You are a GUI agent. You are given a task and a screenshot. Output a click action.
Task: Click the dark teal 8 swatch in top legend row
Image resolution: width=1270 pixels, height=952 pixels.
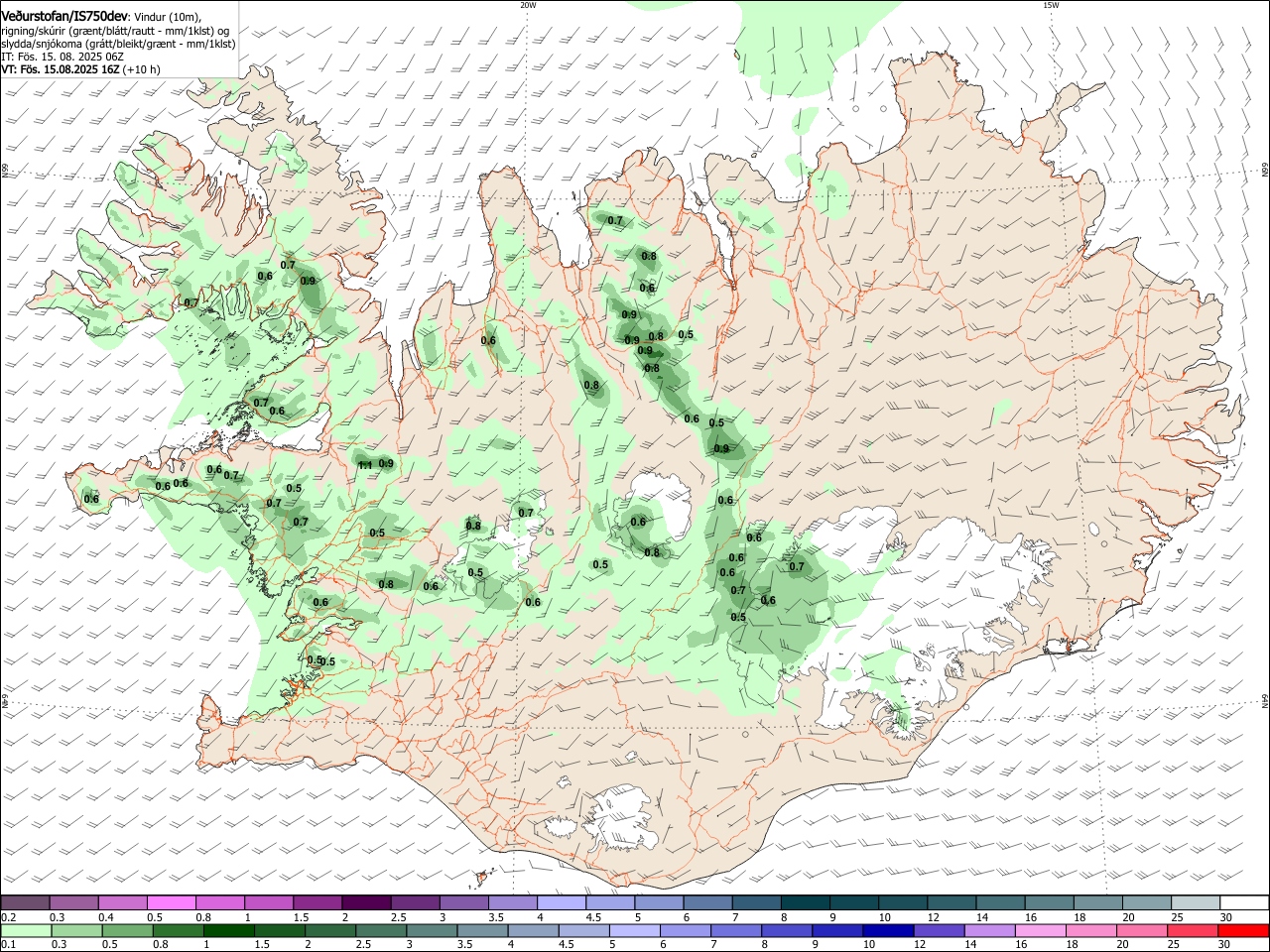pyautogui.click(x=805, y=903)
